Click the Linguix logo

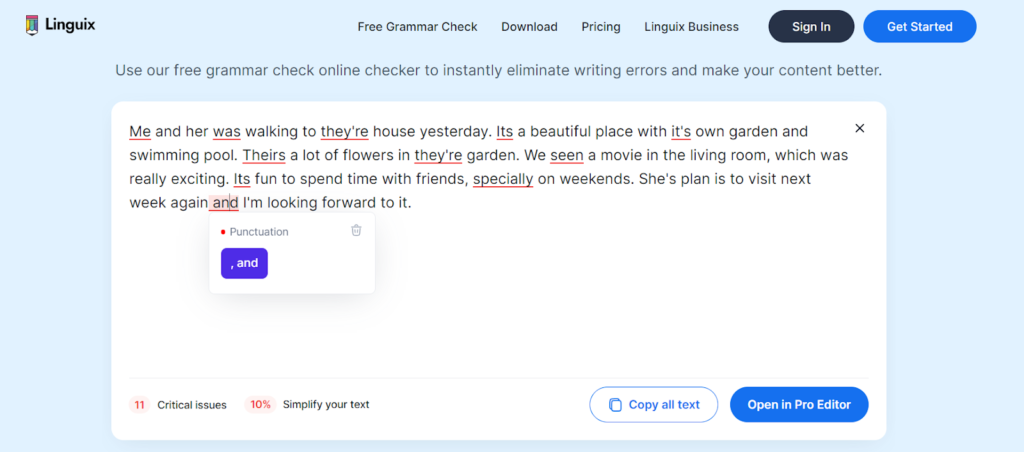click(x=60, y=25)
